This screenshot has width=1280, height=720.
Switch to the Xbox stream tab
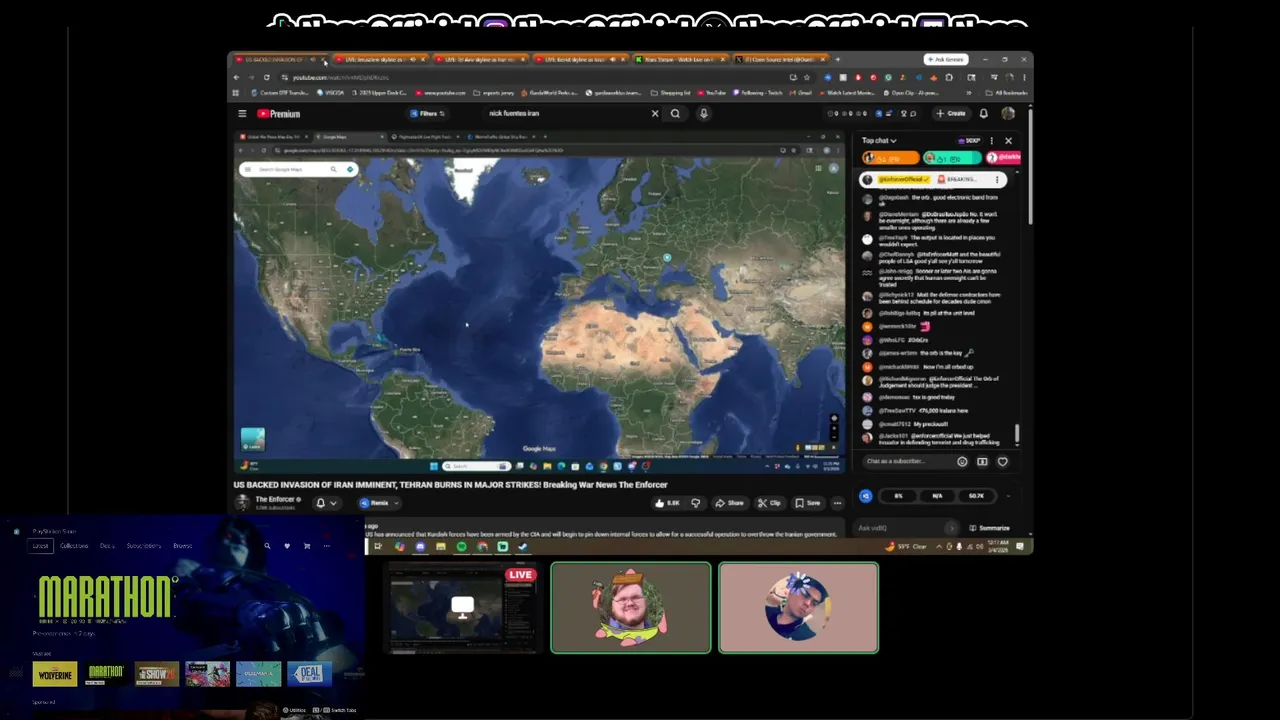click(680, 60)
